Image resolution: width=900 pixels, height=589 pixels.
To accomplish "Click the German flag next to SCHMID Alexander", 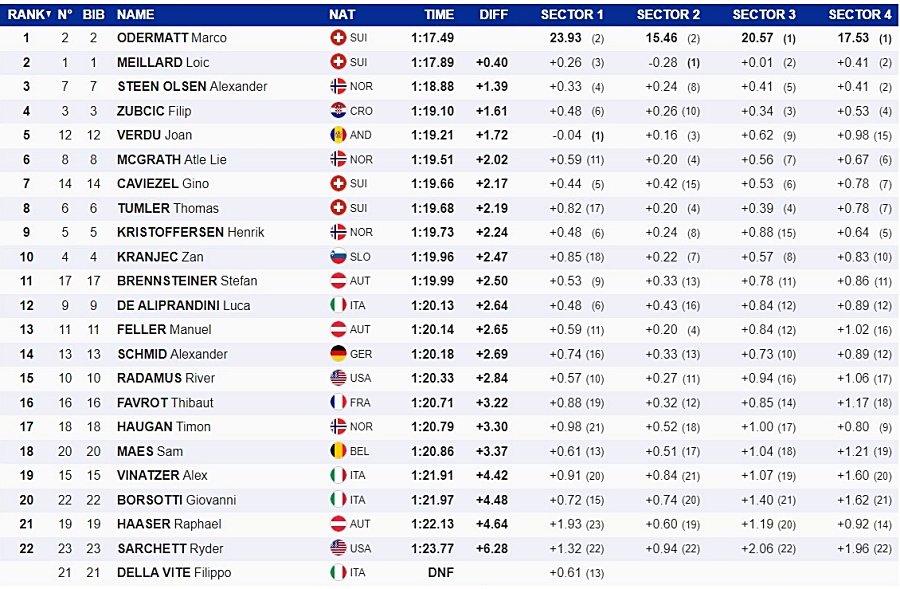I will (338, 354).
